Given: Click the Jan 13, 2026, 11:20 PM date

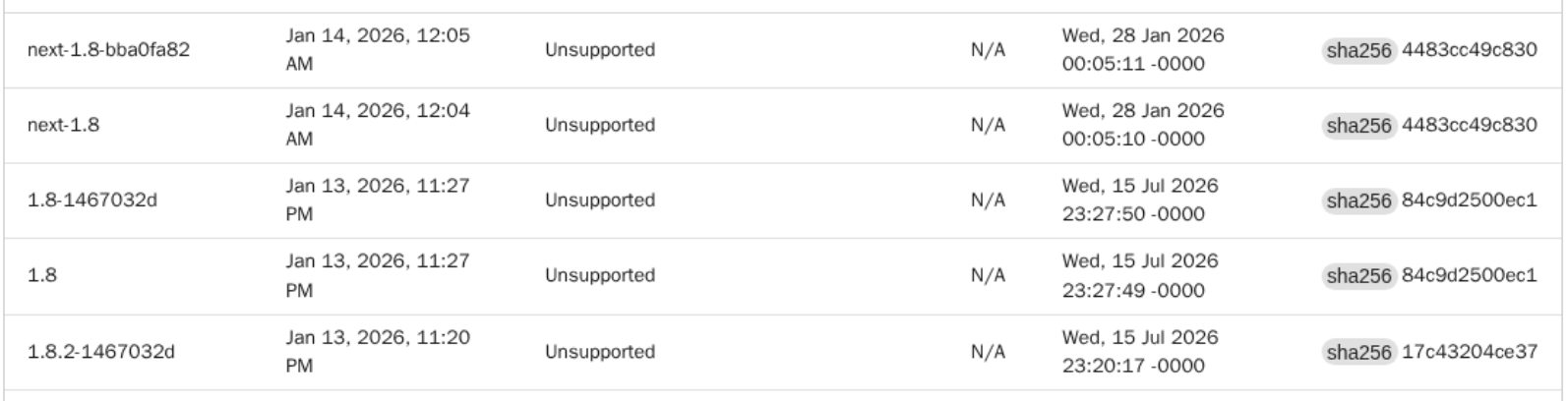Looking at the screenshot, I should 378,351.
